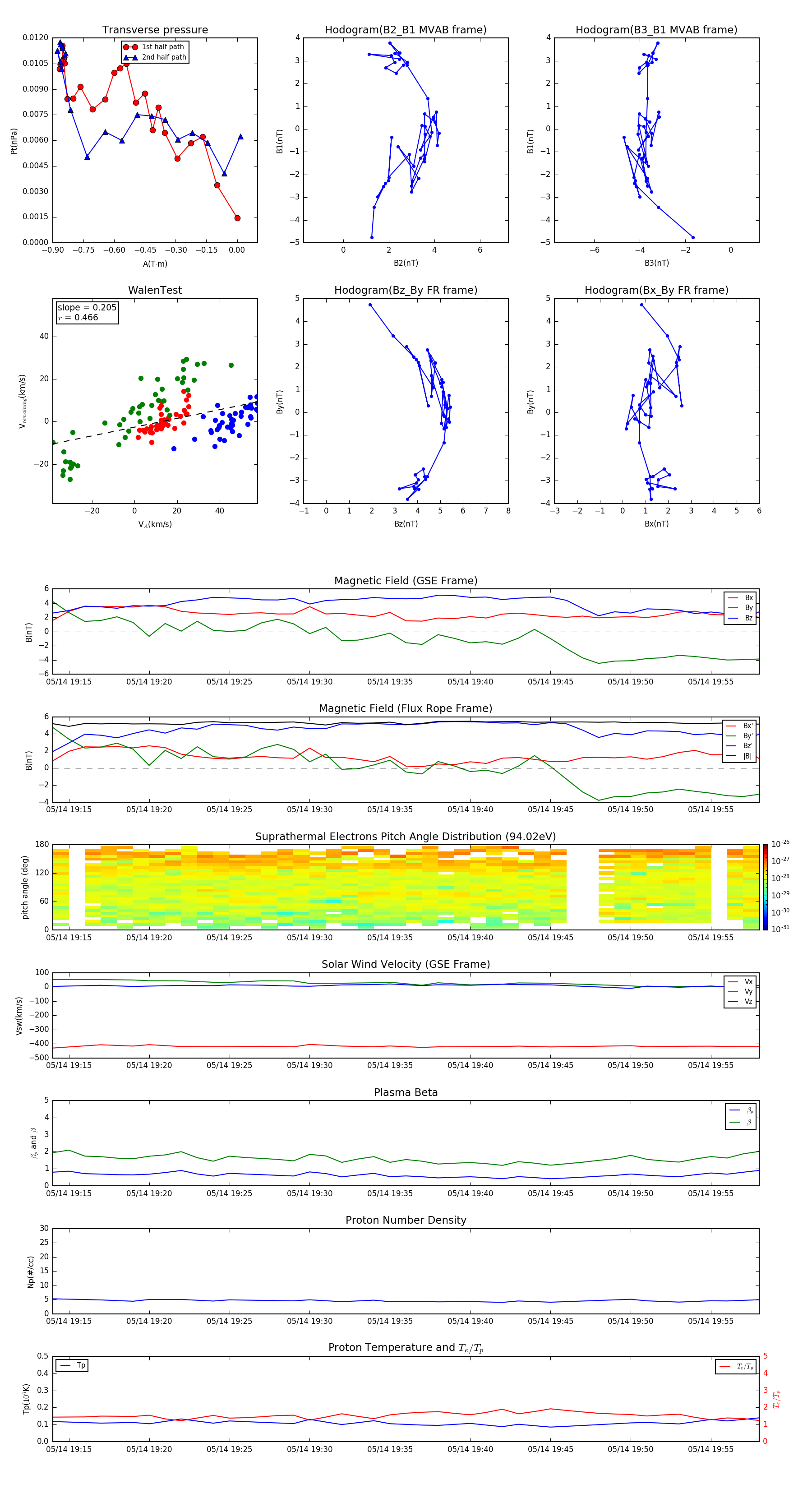The image size is (812, 1489).
Task: Click the "Np(#/cc)" axis label
Action: pos(31,1272)
